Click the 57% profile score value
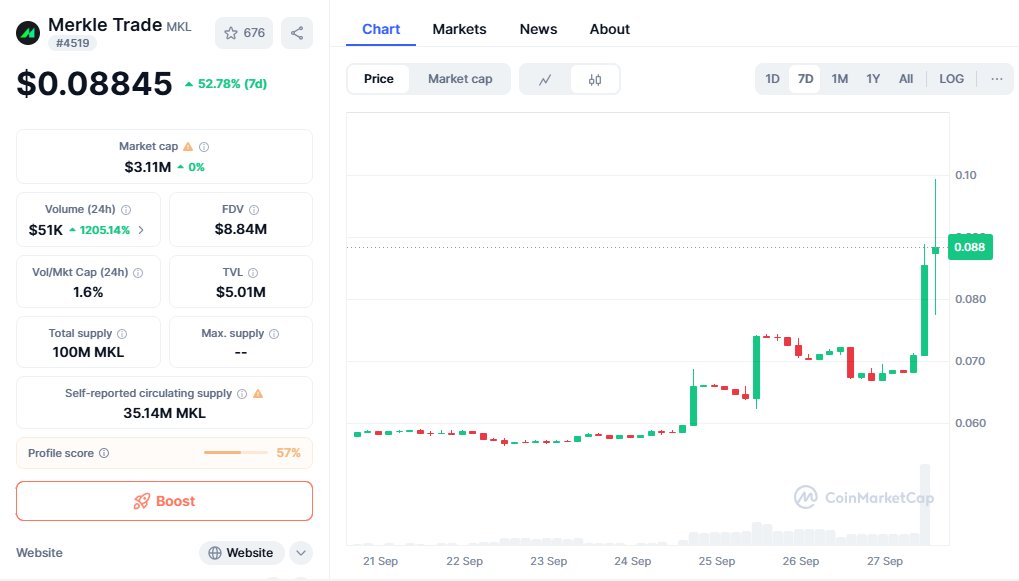 [x=289, y=453]
